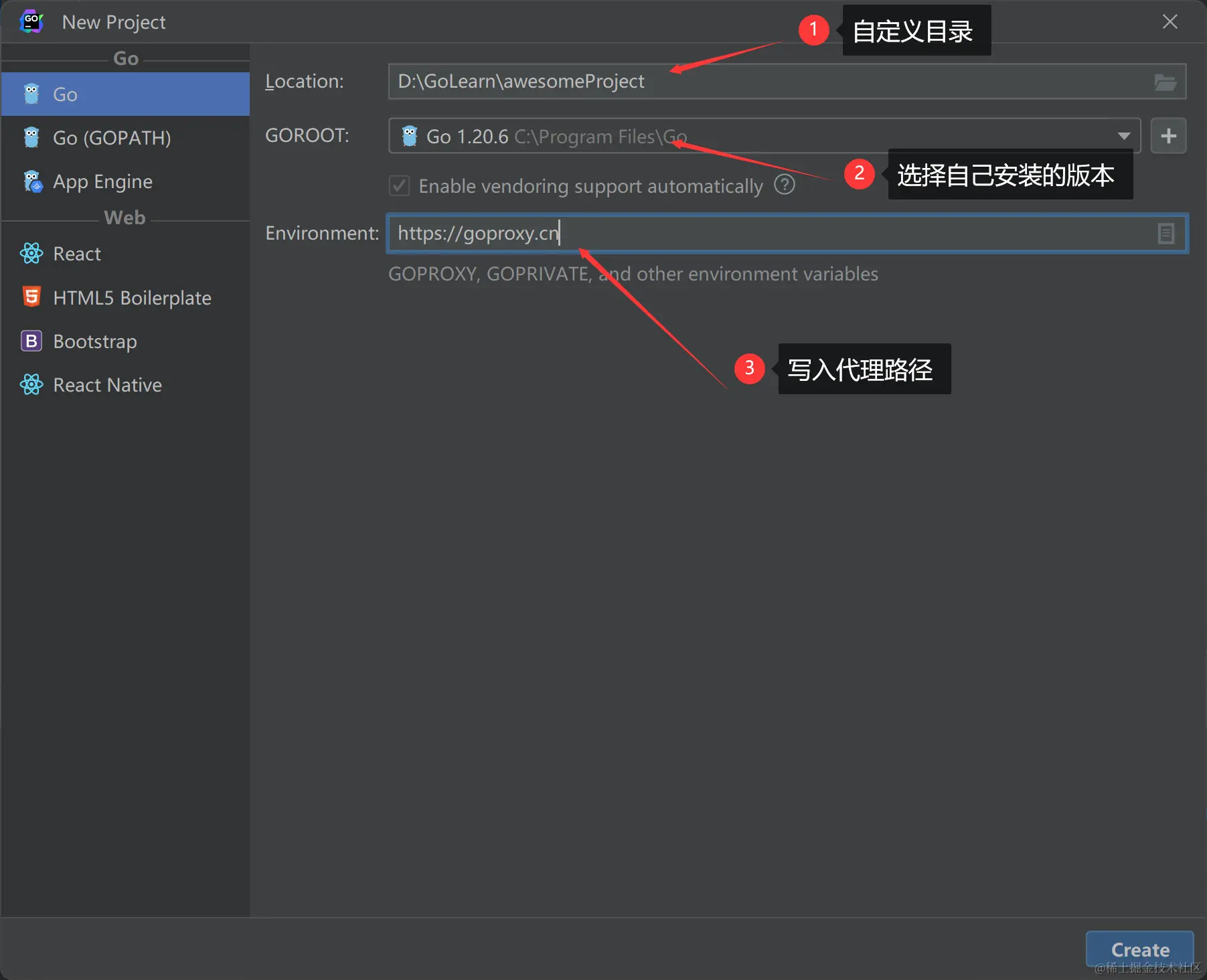Open vendoring support help icon
This screenshot has height=980, width=1207.
click(x=784, y=185)
